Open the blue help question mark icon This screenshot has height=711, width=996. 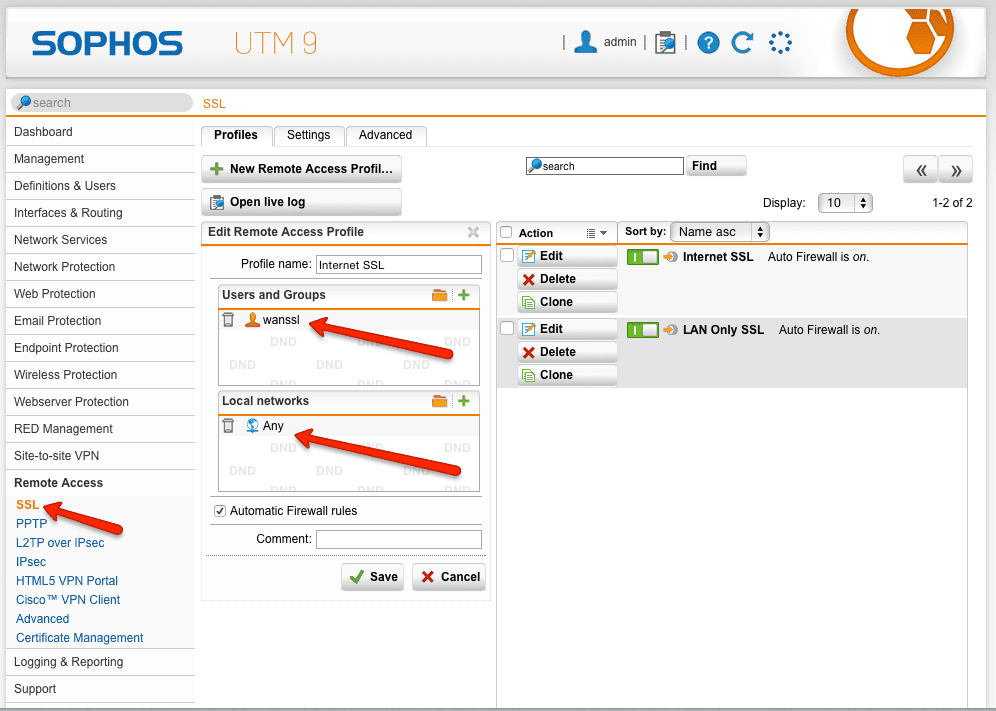708,43
